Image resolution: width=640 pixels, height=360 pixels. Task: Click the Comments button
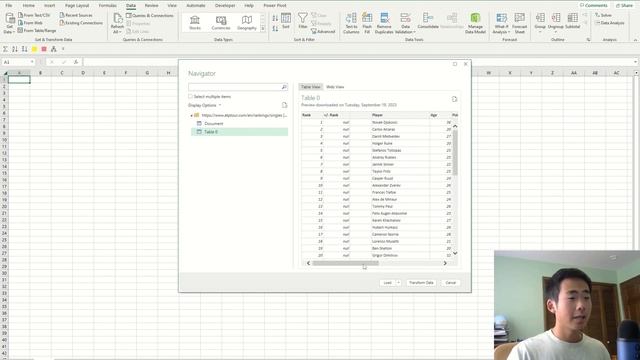point(594,6)
